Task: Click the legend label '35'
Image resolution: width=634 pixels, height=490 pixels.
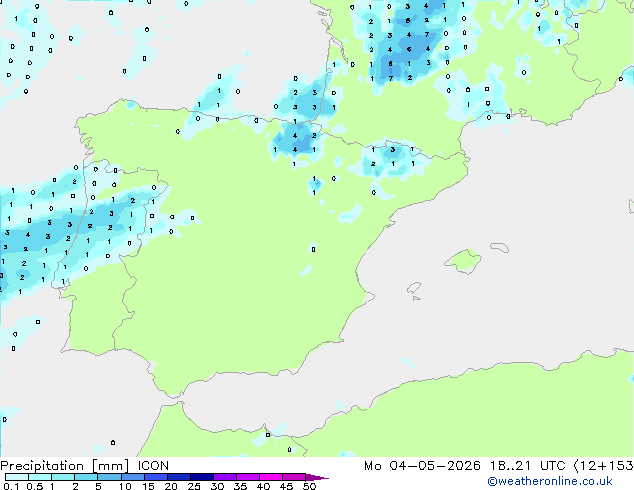Action: [x=240, y=486]
